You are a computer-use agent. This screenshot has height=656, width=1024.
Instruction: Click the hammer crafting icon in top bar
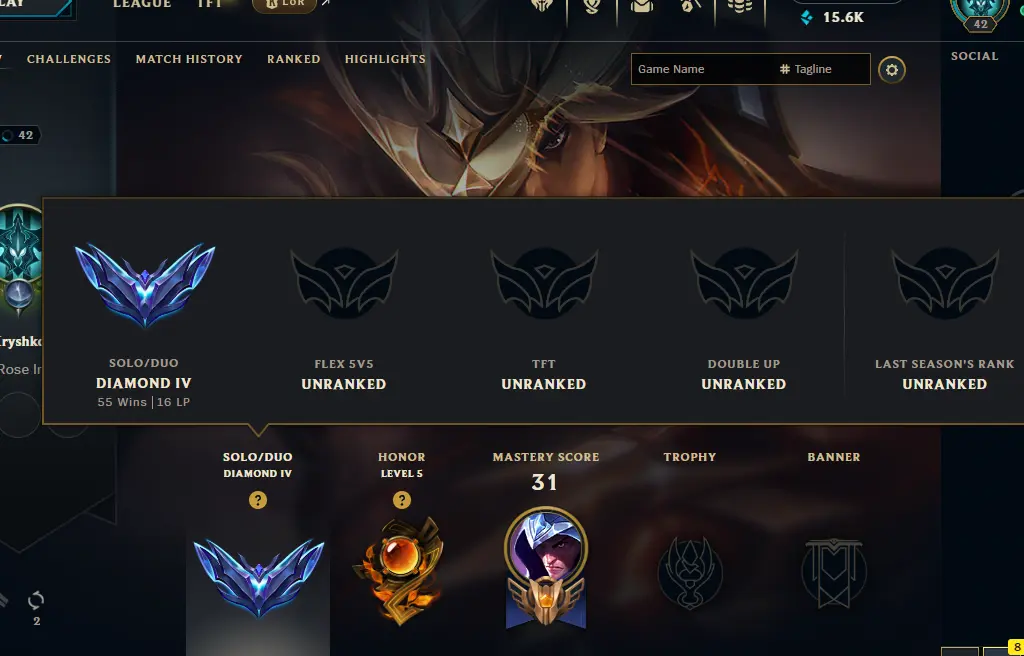pyautogui.click(x=690, y=7)
